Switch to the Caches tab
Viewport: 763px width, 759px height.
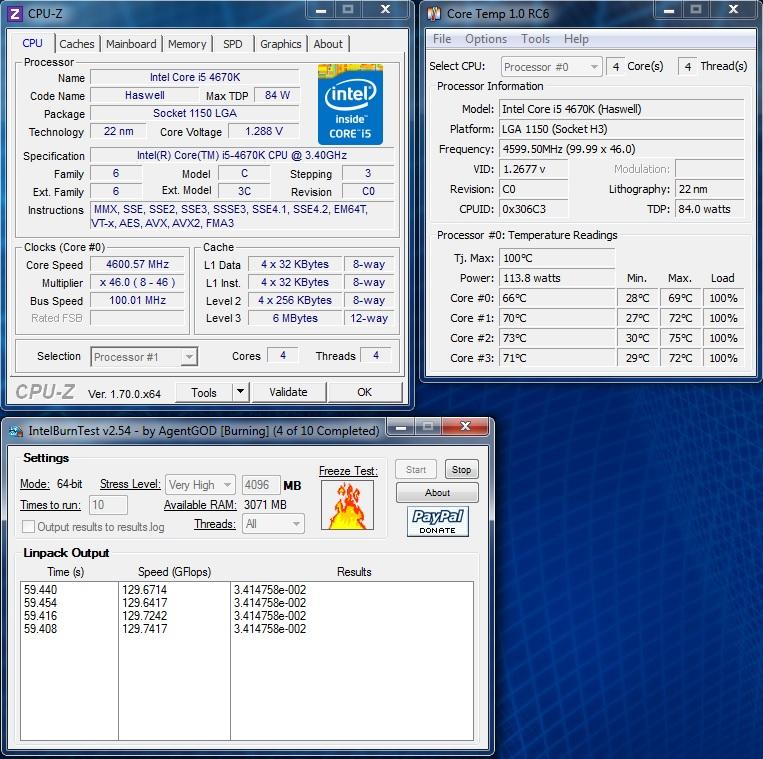point(77,44)
